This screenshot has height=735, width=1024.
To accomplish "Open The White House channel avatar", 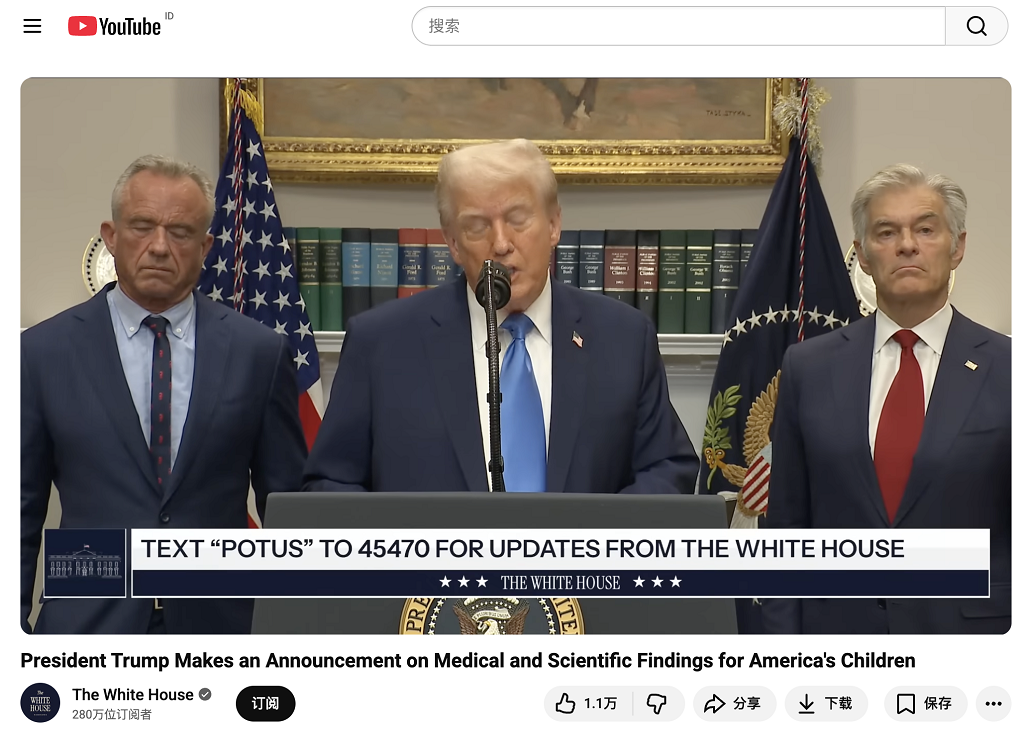I will [40, 704].
